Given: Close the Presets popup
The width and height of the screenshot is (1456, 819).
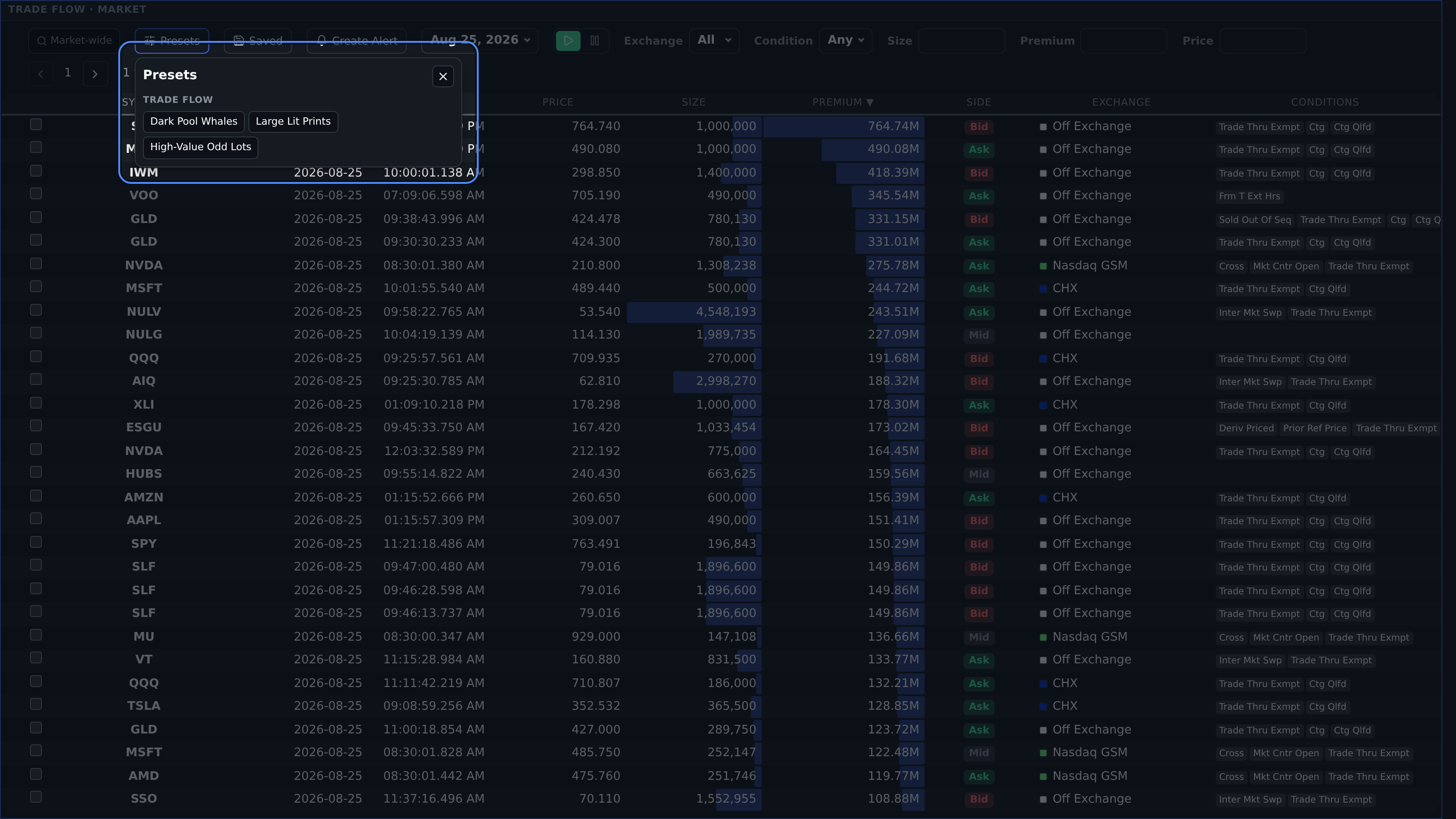Looking at the screenshot, I should [x=443, y=76].
